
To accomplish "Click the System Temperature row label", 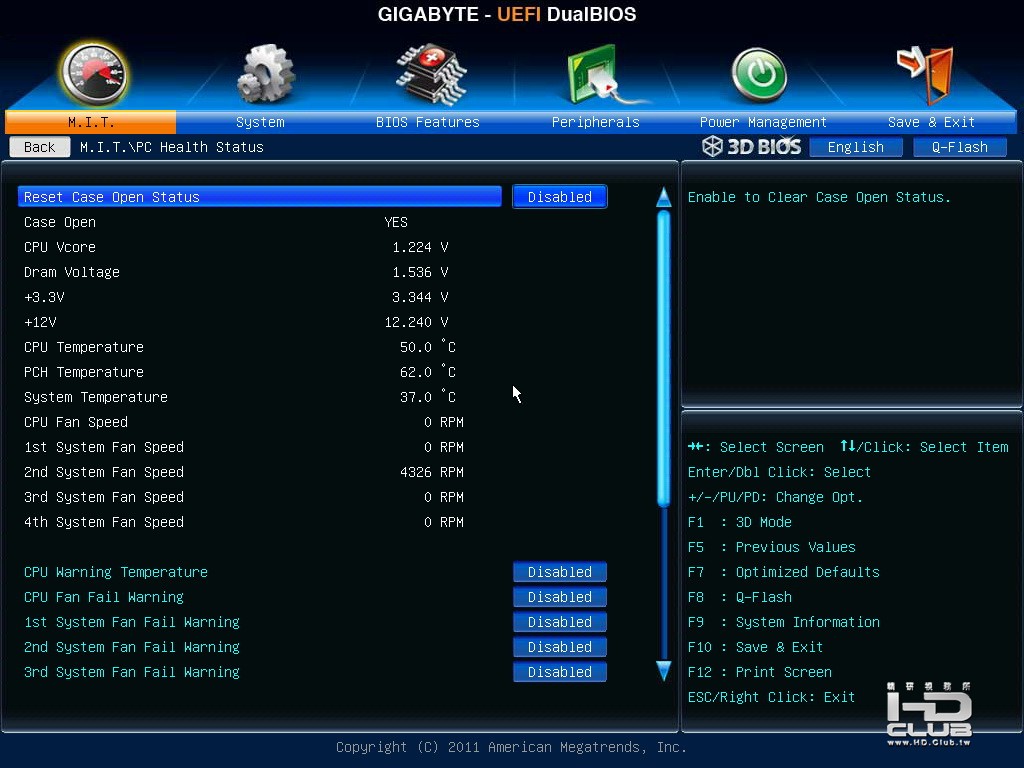I will (x=96, y=397).
